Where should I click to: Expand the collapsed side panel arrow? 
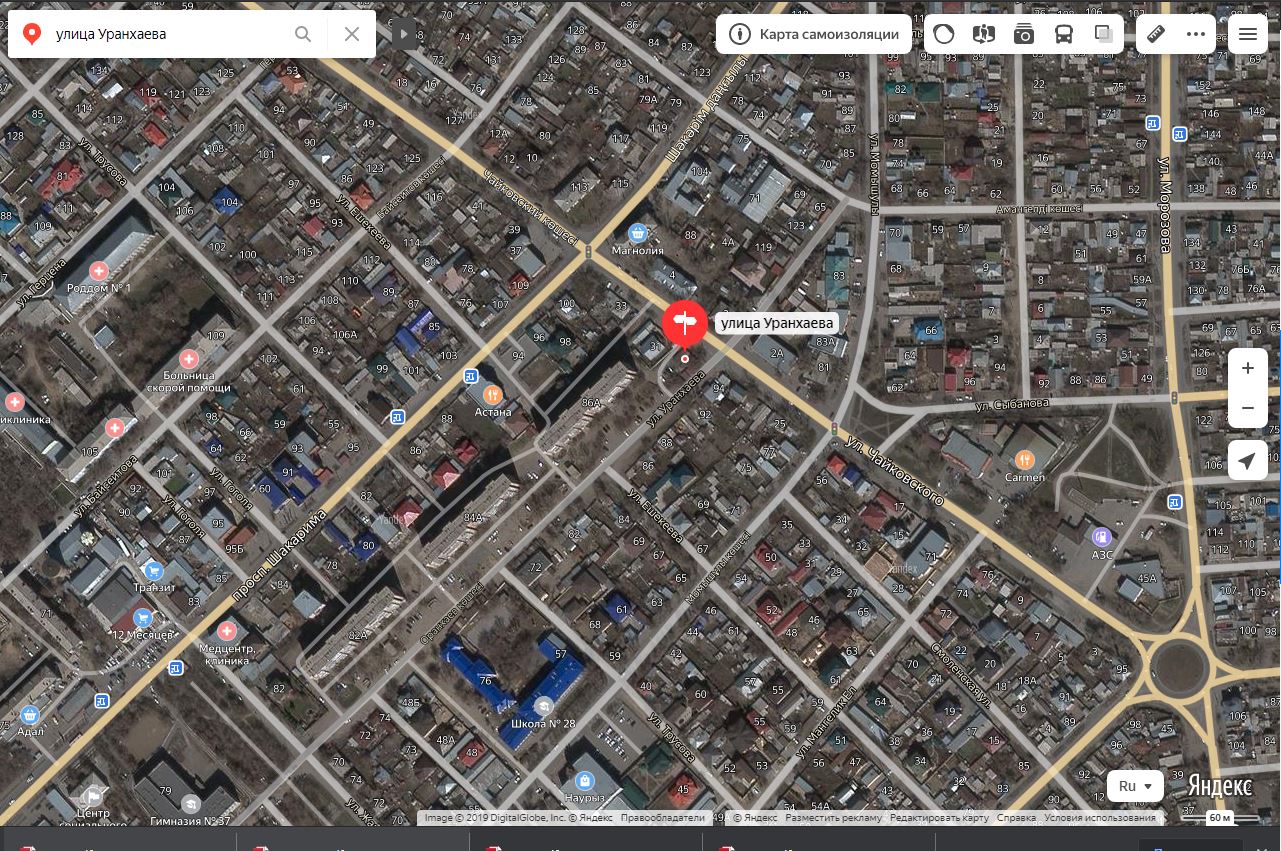coord(403,34)
